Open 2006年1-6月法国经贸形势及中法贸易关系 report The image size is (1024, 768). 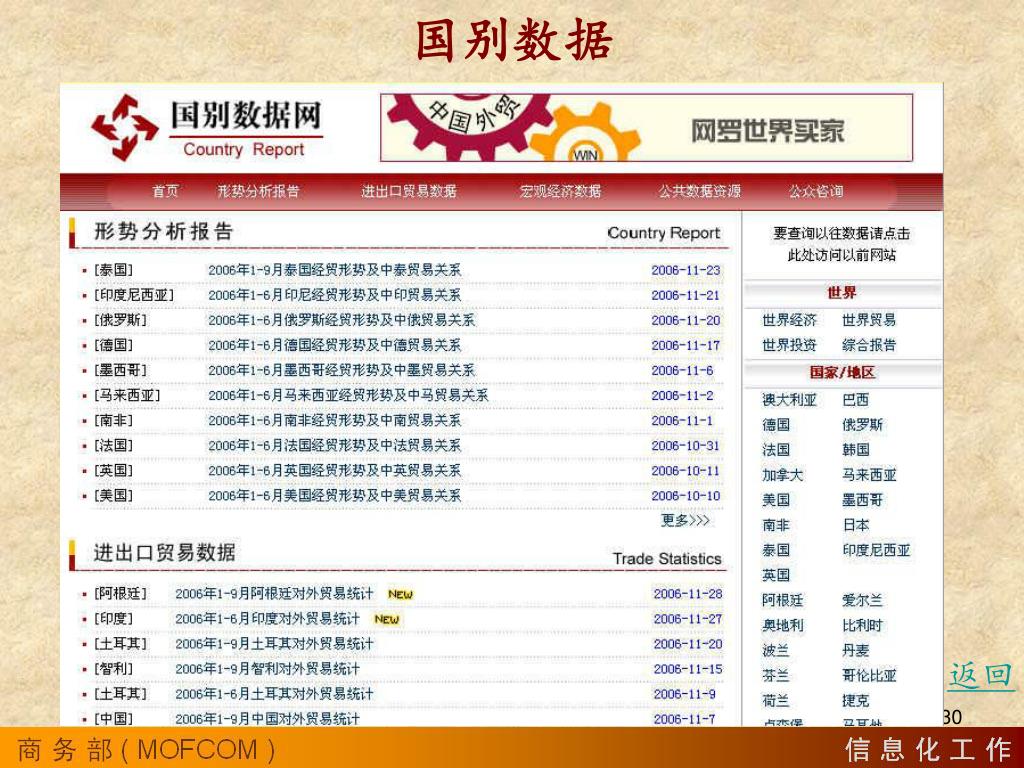[x=334, y=445]
